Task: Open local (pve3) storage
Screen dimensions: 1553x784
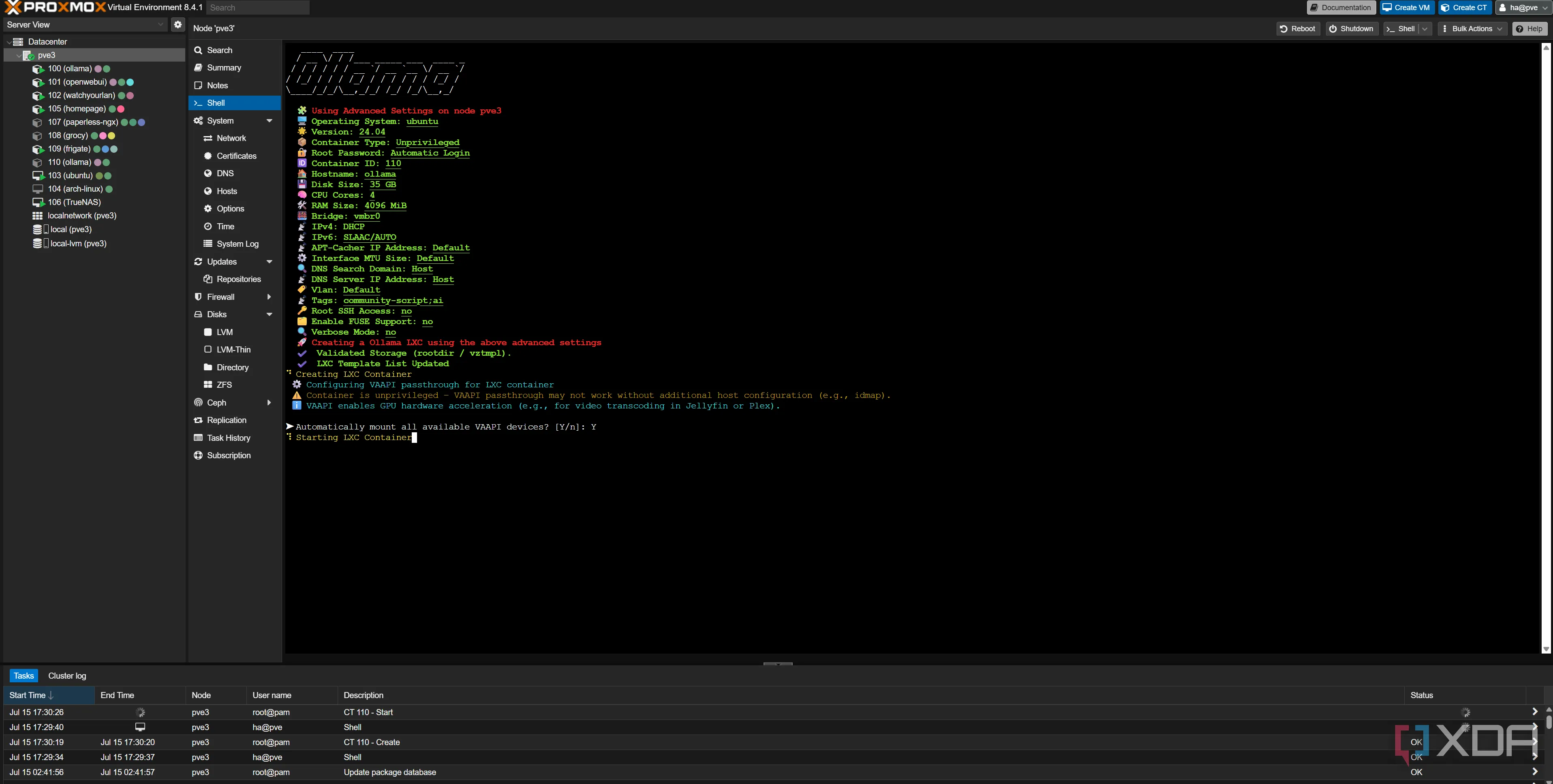Action: (71, 230)
